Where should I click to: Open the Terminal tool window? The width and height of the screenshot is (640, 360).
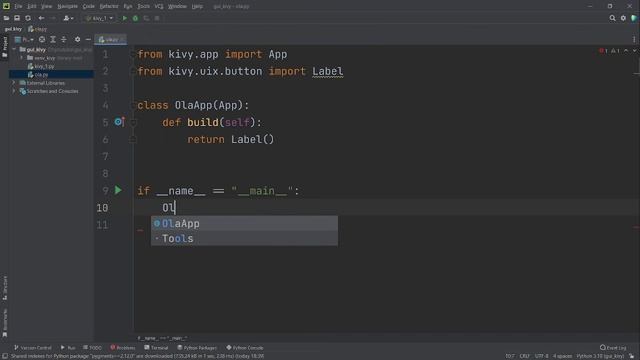click(156, 348)
